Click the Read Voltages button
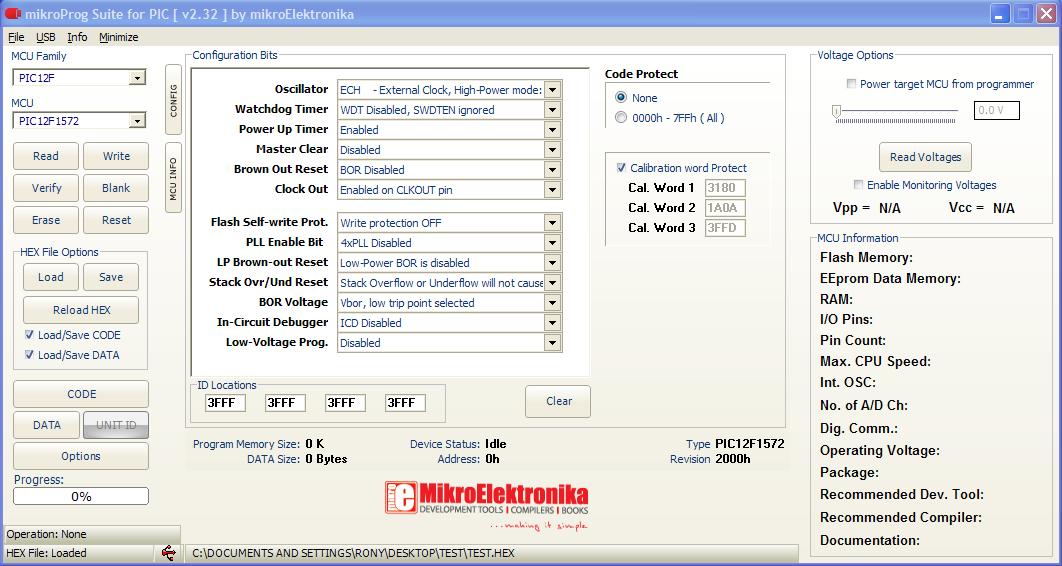Screen dimensions: 1062x566 point(925,157)
